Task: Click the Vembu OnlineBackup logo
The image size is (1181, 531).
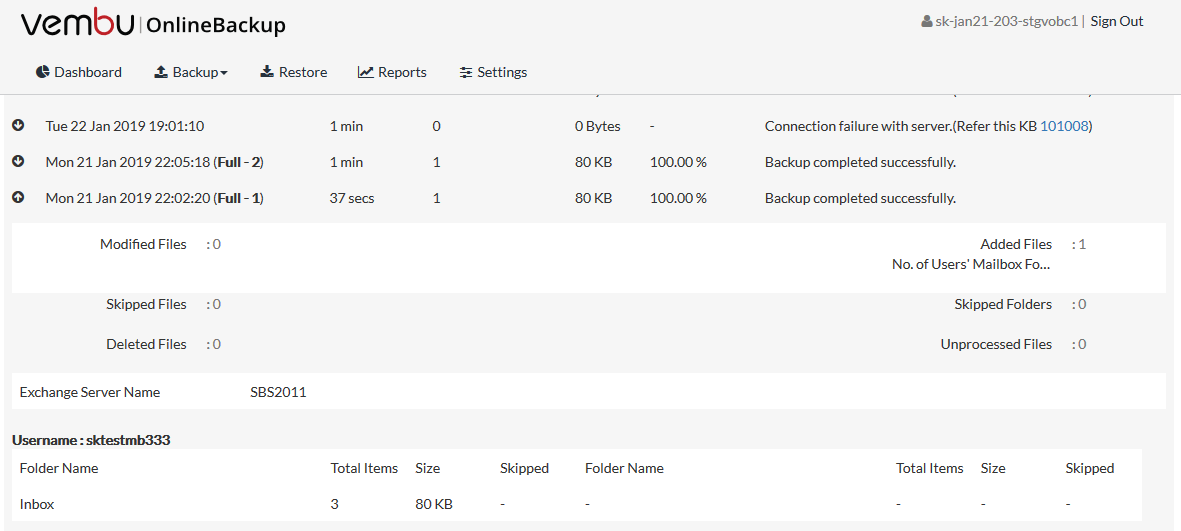Action: (153, 24)
